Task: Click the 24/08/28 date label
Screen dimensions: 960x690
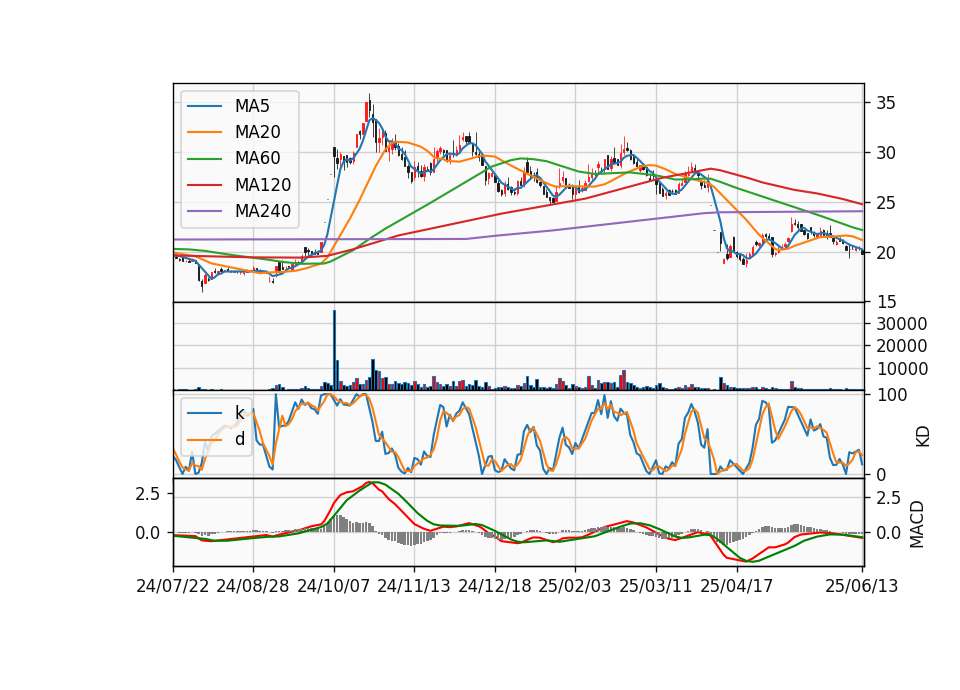Action: [x=253, y=587]
